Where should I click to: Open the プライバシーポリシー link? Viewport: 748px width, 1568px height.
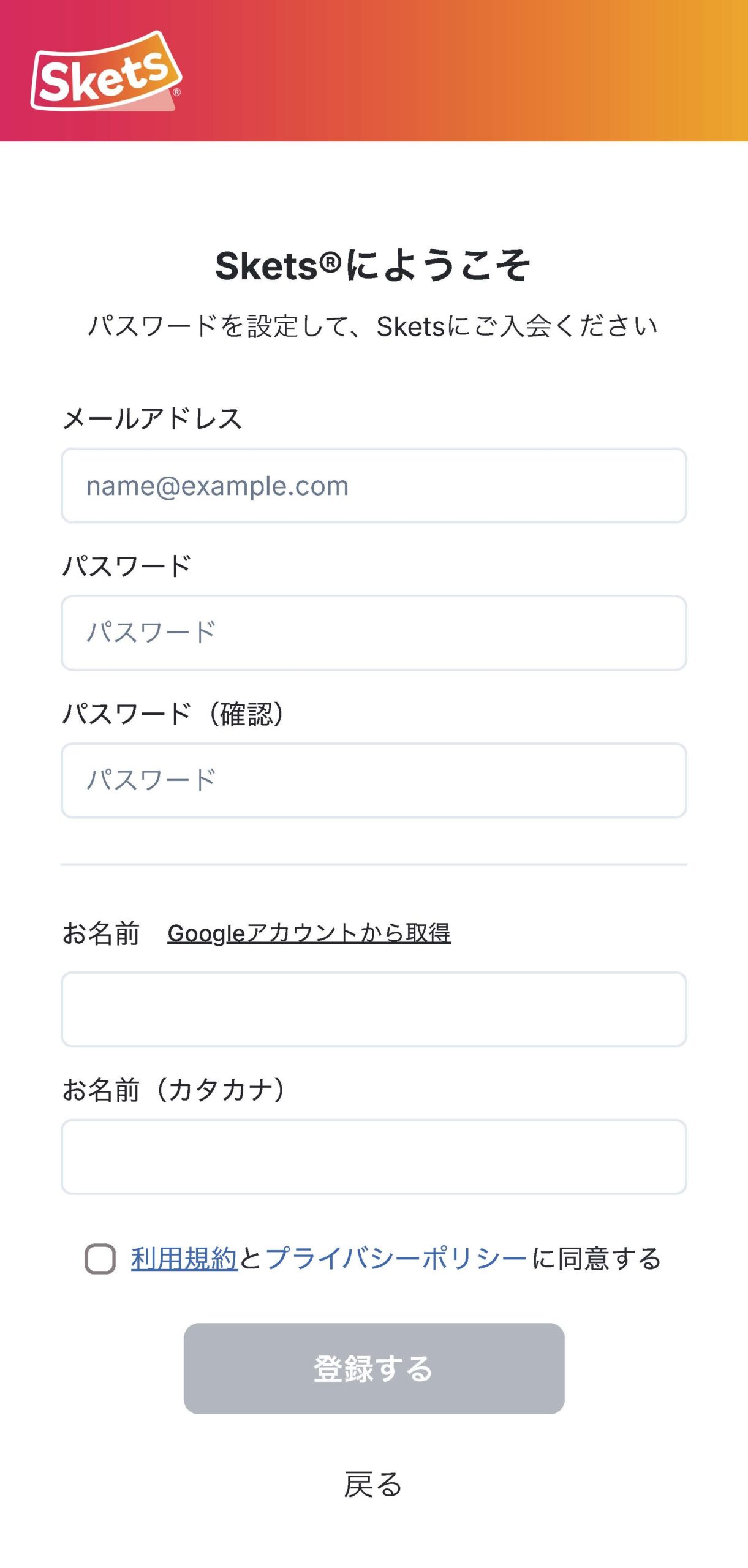click(396, 1259)
